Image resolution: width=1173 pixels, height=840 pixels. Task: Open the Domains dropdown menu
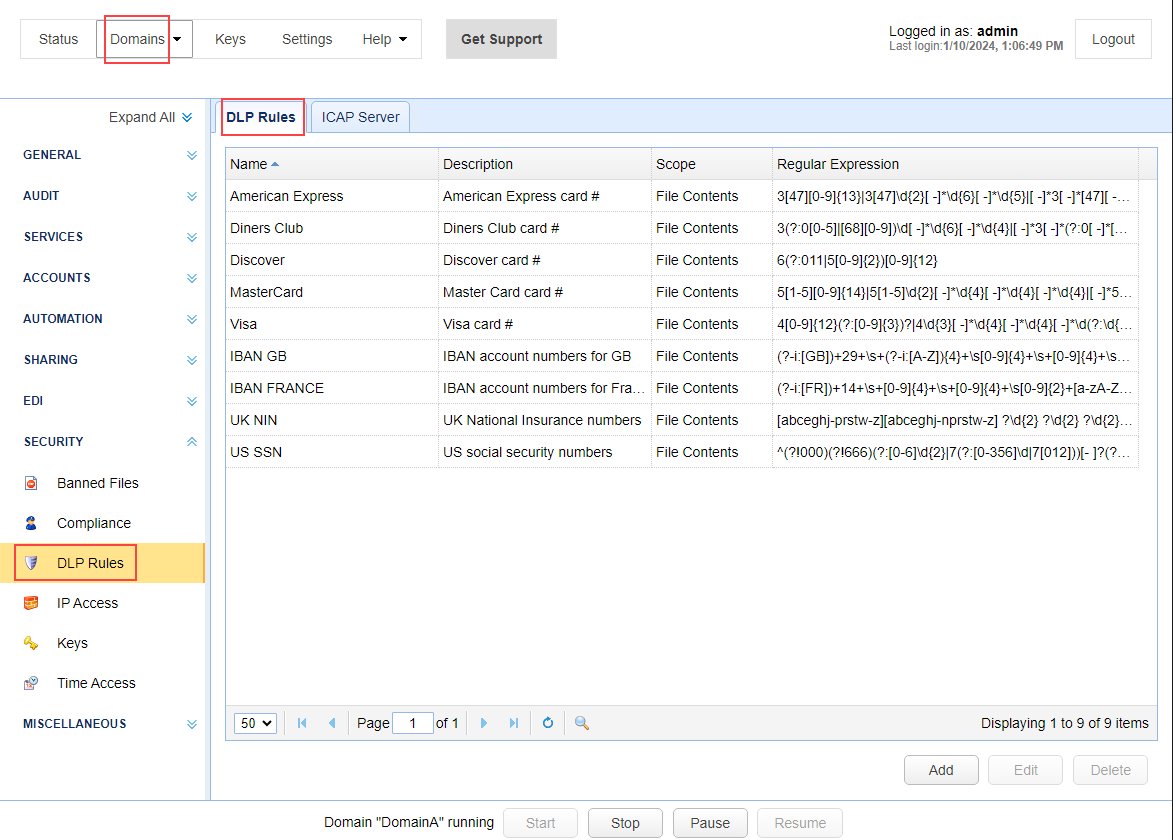[x=145, y=39]
